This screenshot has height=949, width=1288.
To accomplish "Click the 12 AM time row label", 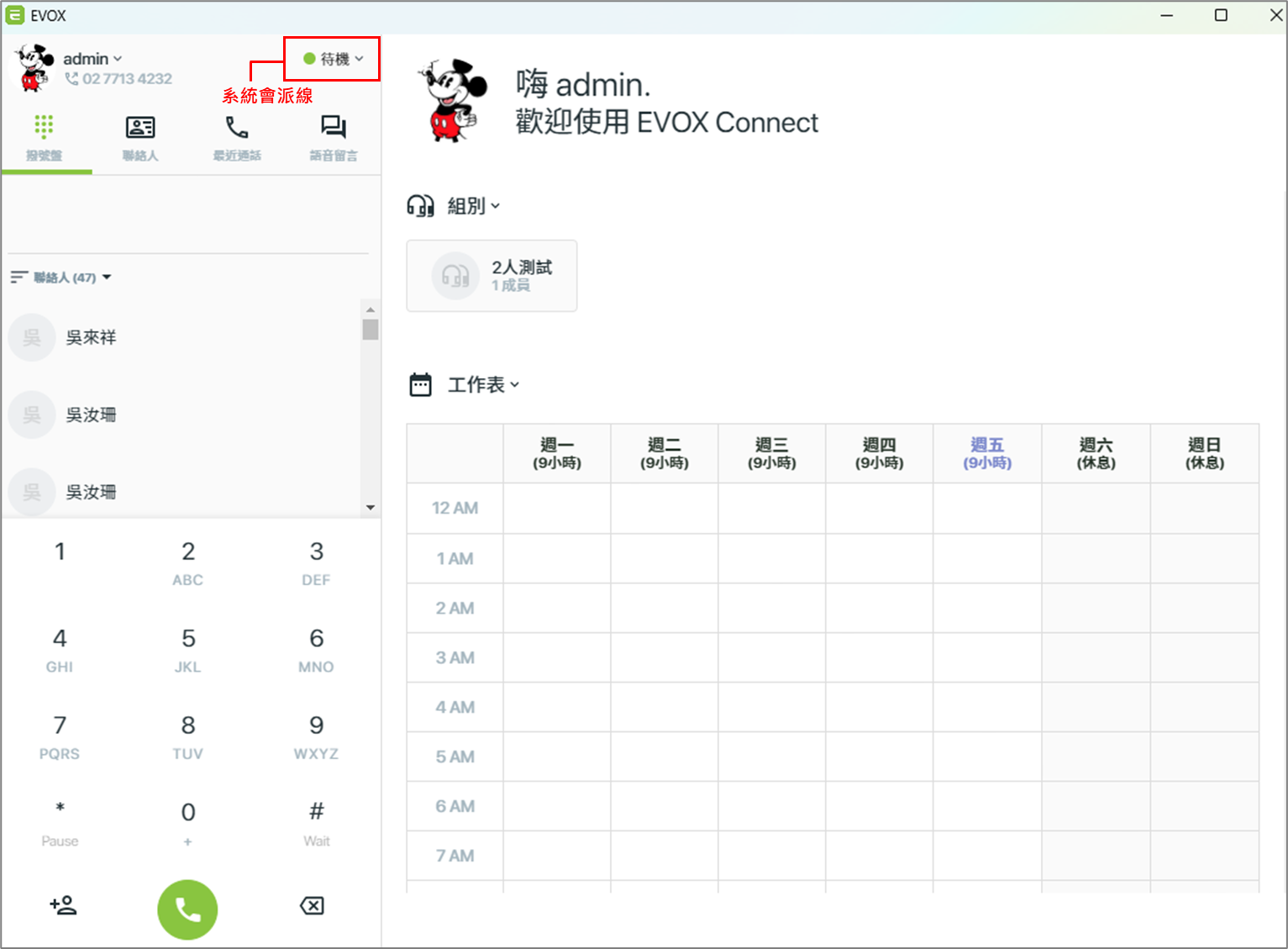I will [x=455, y=508].
